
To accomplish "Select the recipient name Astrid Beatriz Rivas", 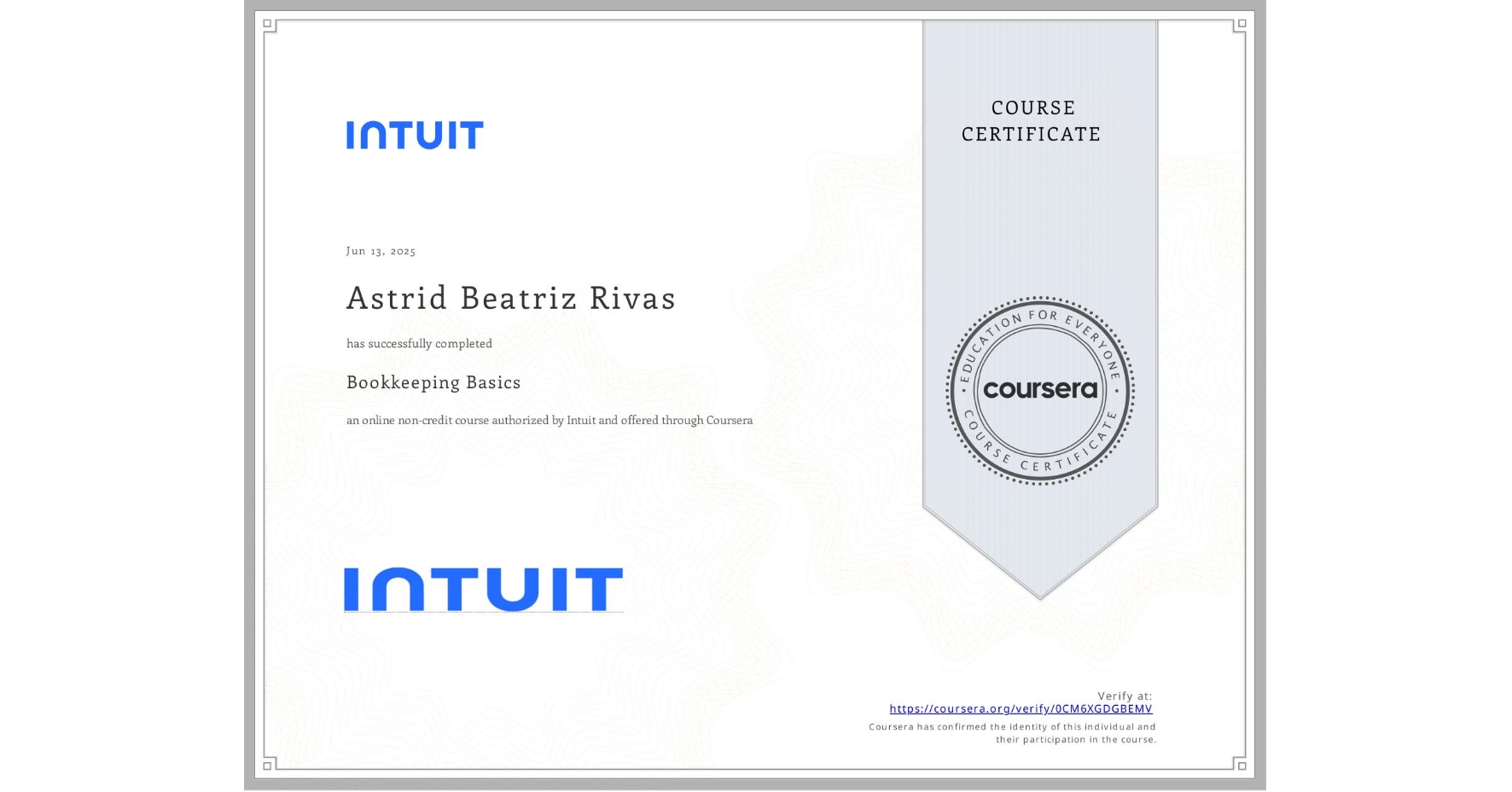I will coord(510,299).
